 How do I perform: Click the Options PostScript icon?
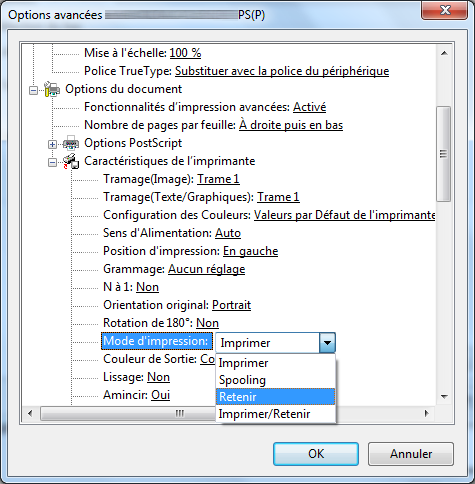coord(71,143)
